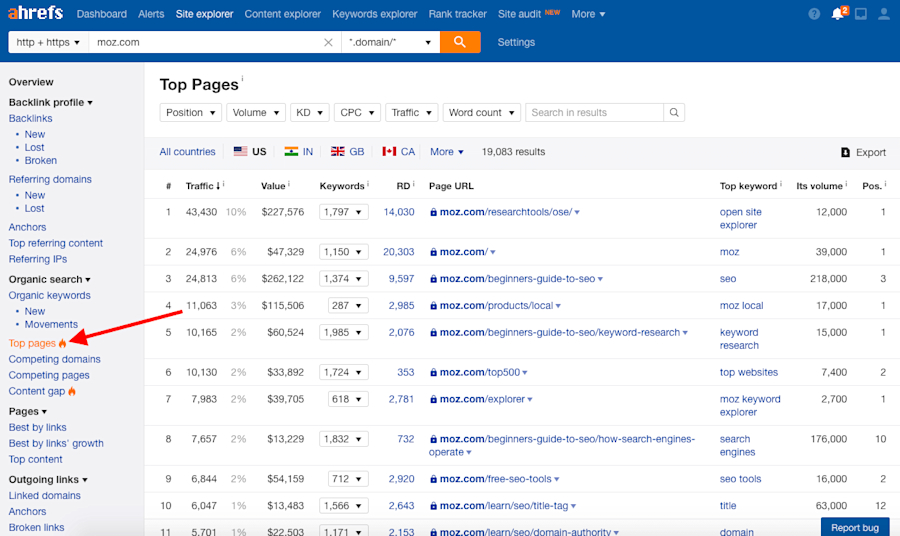Open the user account profile icon
900x536 pixels.
884,14
